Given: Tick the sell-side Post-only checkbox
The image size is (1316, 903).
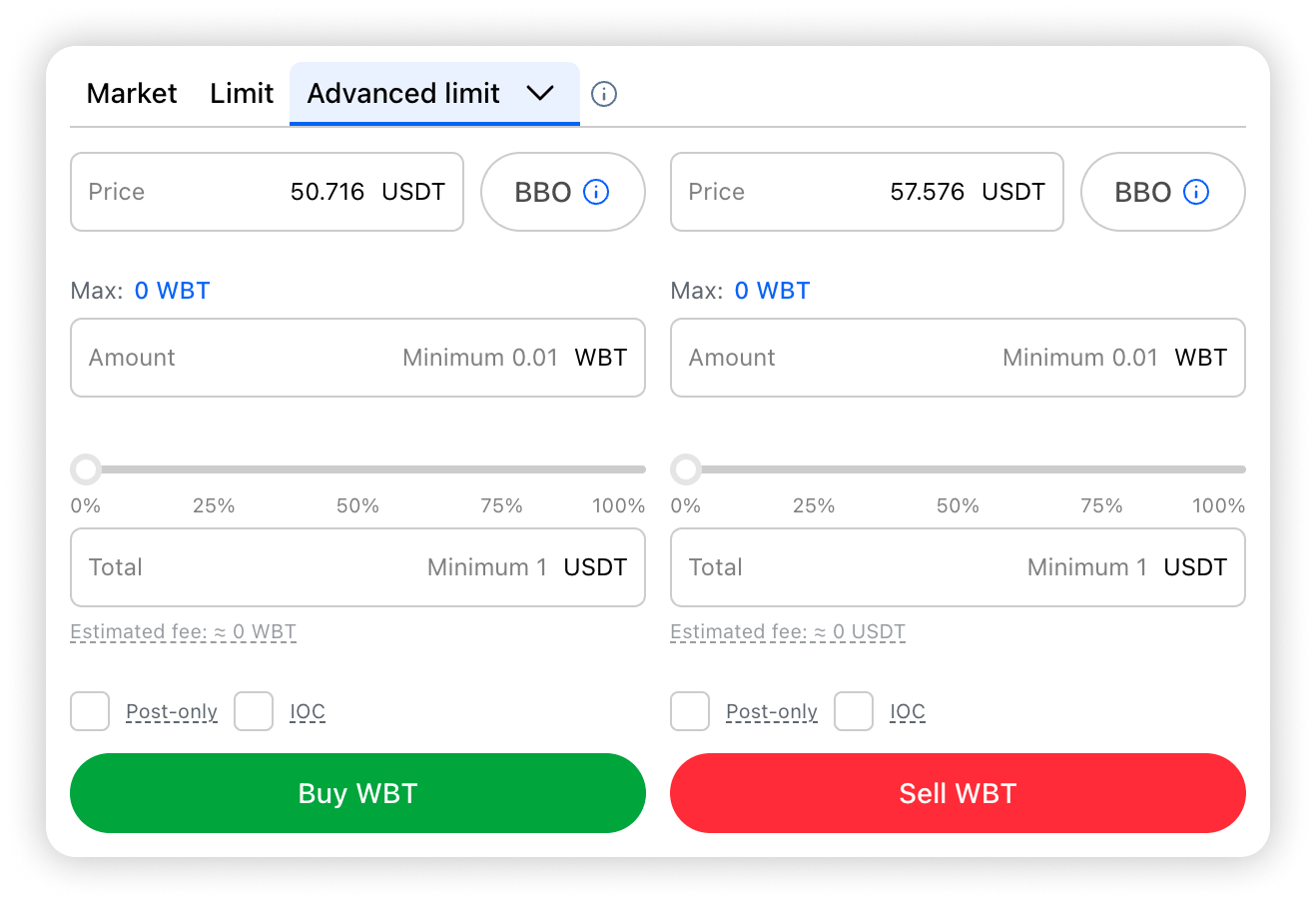Looking at the screenshot, I should 690,711.
